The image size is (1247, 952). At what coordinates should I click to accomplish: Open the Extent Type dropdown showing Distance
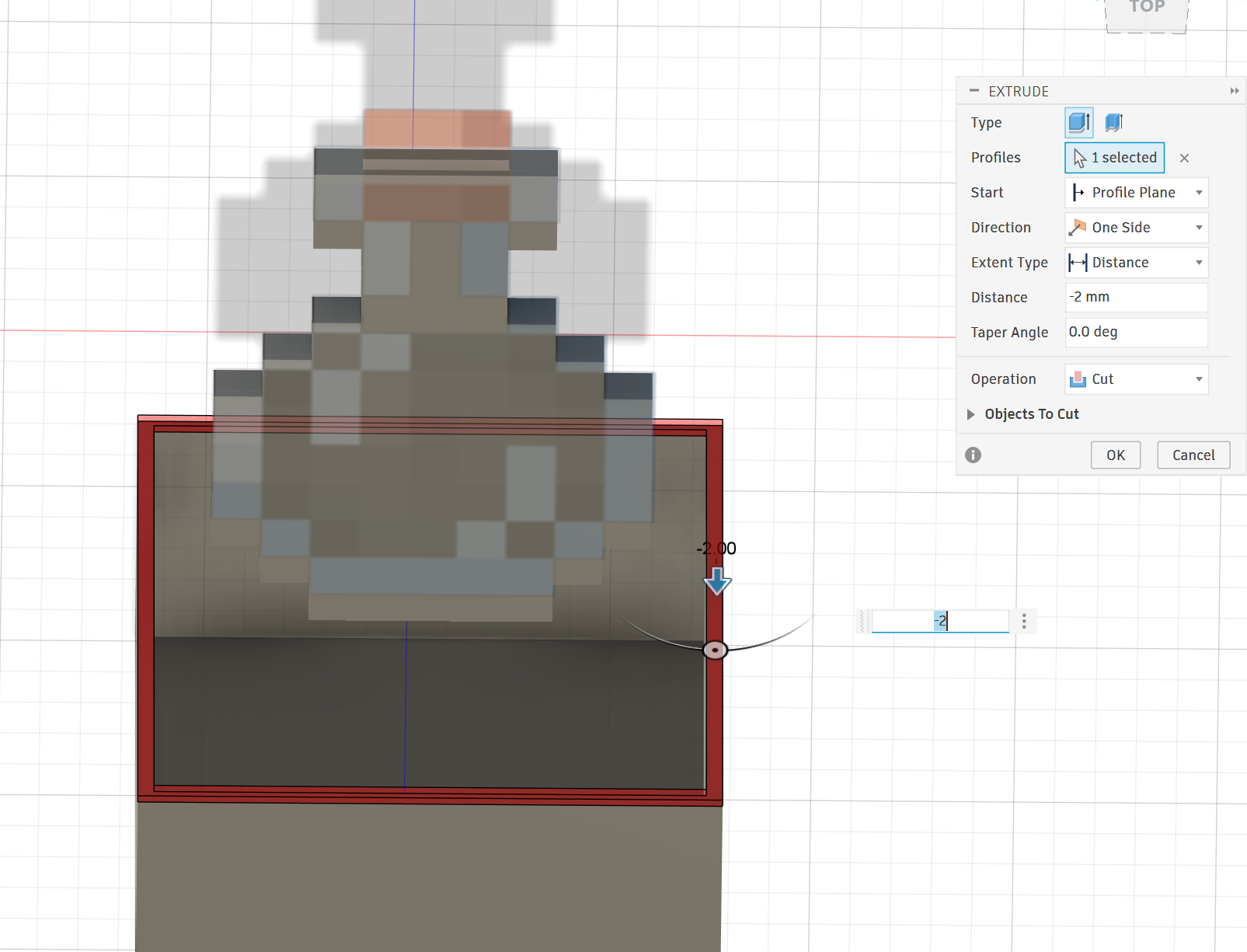(x=1136, y=263)
